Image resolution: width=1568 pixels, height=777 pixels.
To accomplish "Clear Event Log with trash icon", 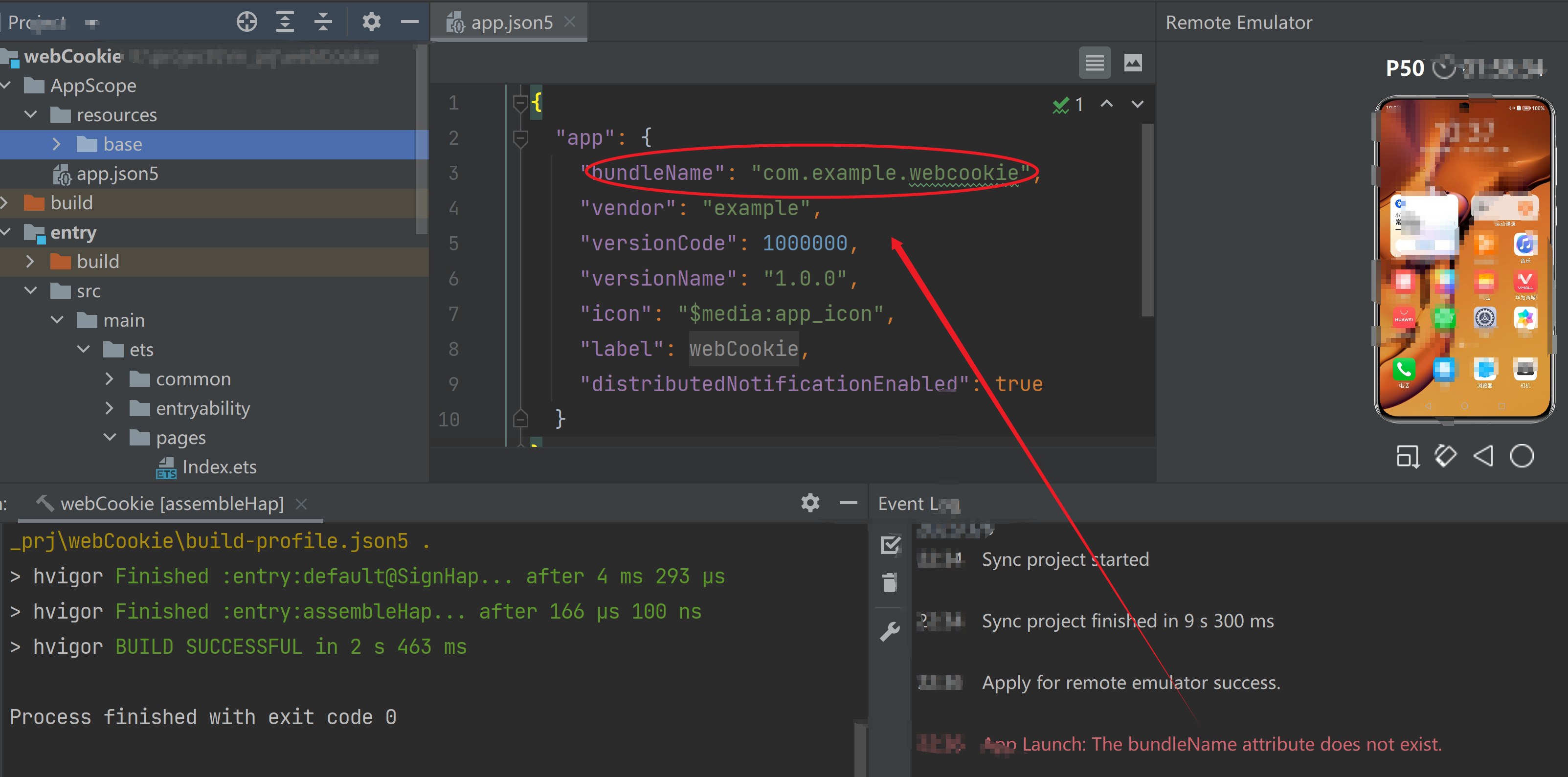I will point(890,582).
